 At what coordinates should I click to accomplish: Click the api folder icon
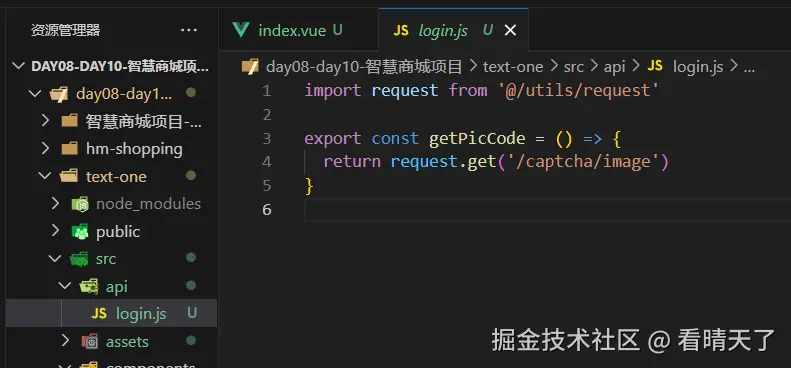point(89,287)
